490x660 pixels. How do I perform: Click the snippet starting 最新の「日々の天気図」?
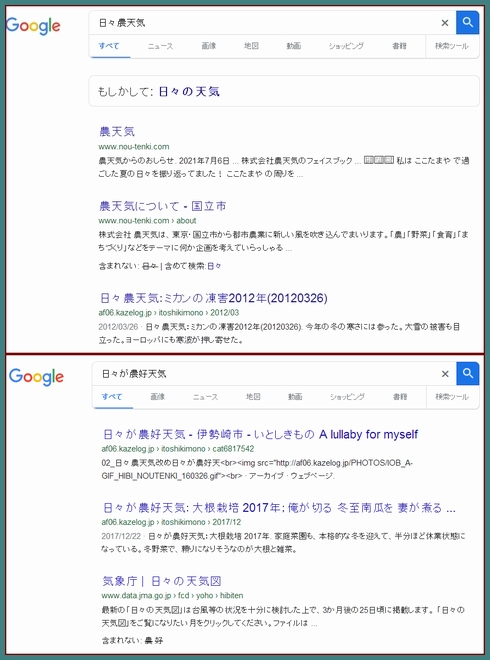tap(283, 616)
